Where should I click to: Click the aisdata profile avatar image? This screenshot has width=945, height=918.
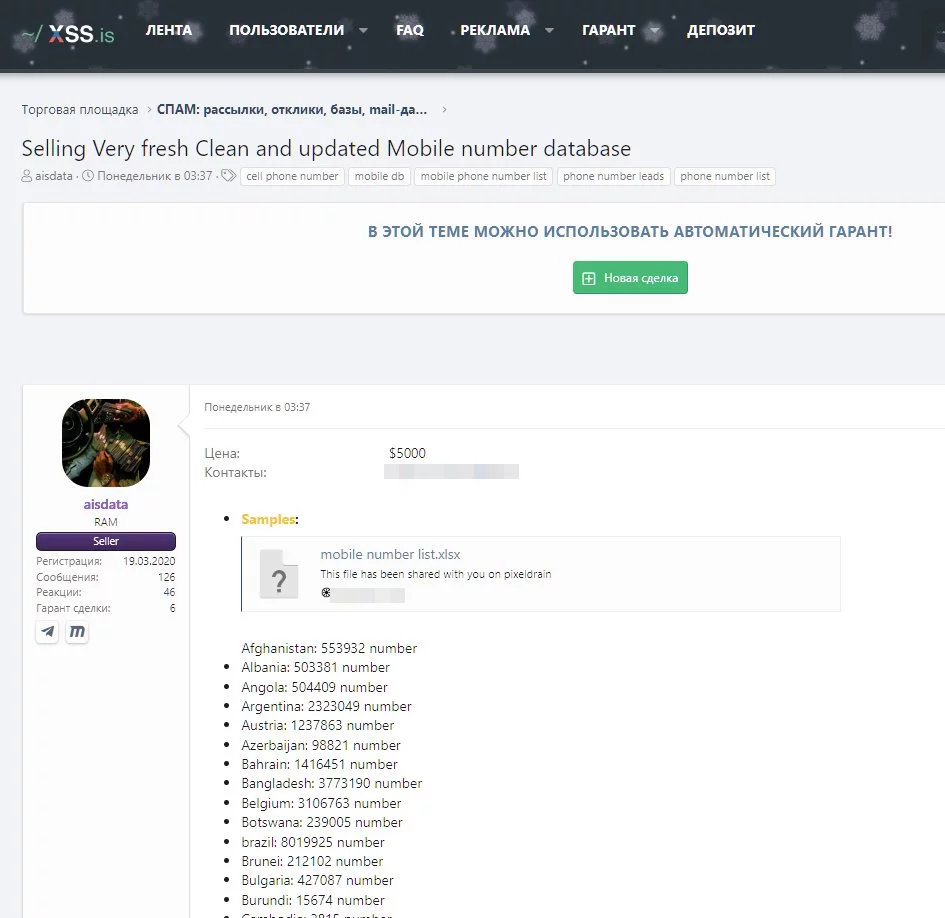[106, 443]
